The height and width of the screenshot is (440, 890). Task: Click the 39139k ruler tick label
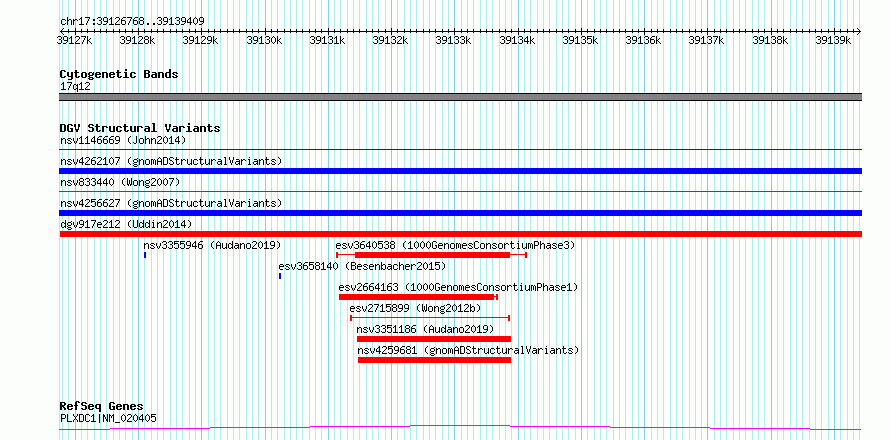tap(833, 40)
